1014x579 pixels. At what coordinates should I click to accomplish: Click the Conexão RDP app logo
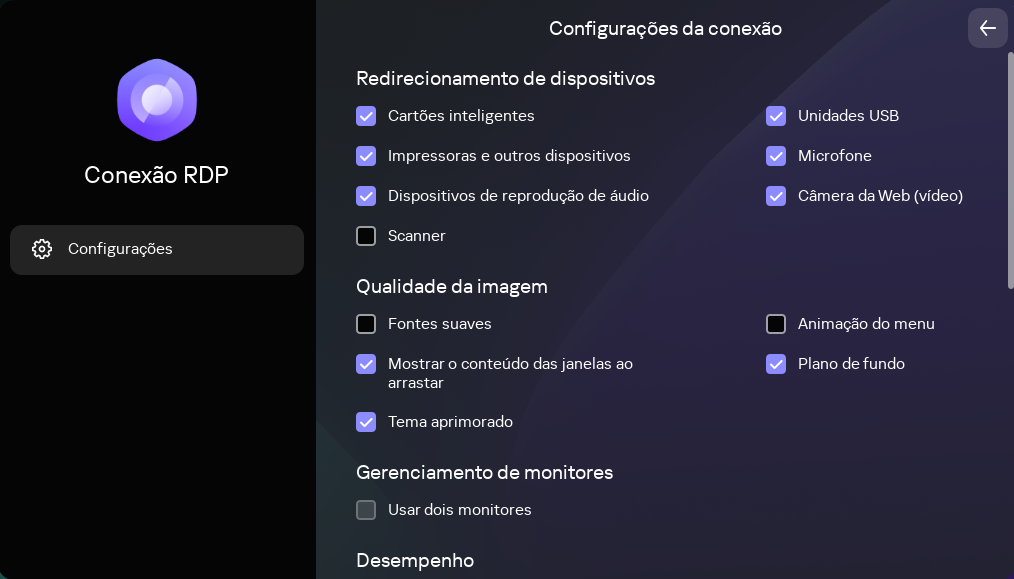pos(156,100)
